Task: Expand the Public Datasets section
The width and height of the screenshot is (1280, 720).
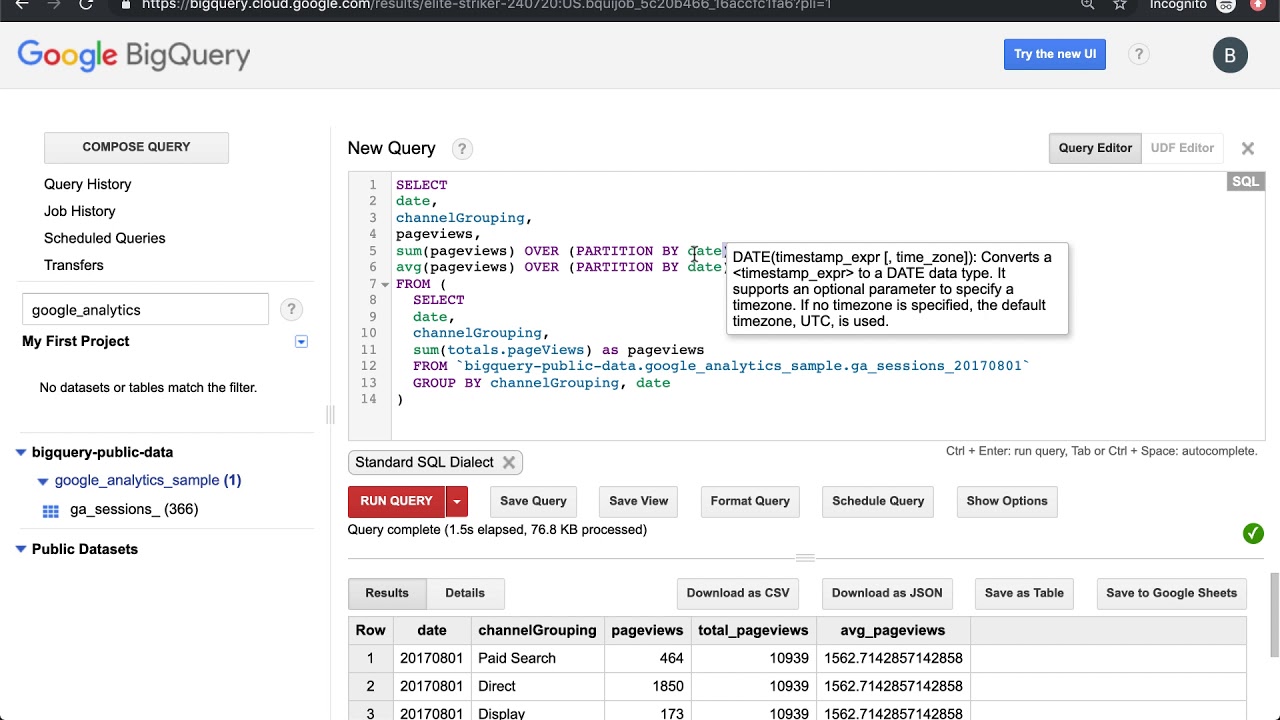Action: tap(21, 549)
